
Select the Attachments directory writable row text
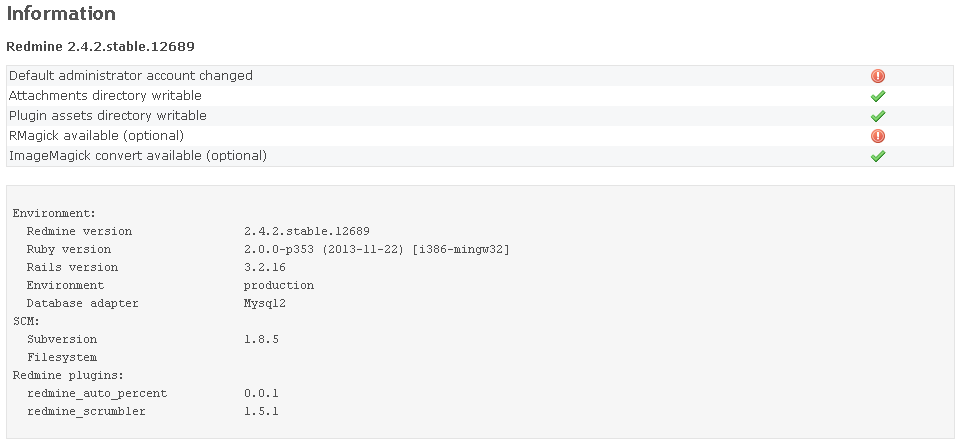click(x=105, y=96)
